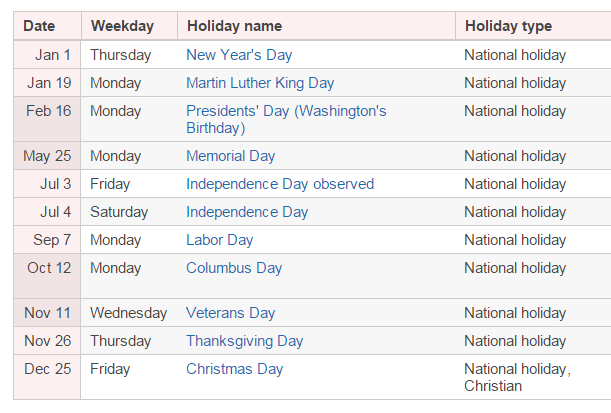Open the Martin Luther King Day link
The image size is (611, 413).
(260, 83)
